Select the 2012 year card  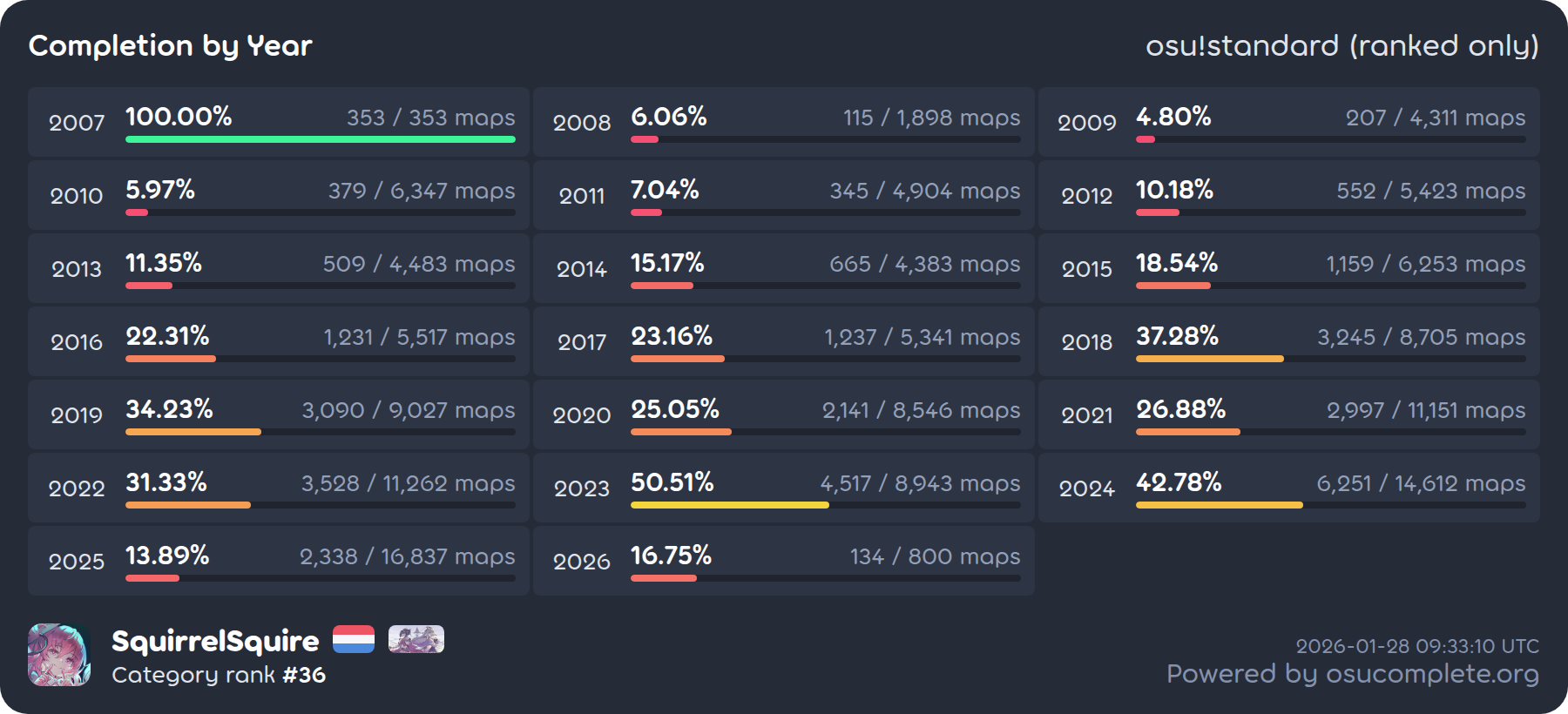(x=1288, y=195)
